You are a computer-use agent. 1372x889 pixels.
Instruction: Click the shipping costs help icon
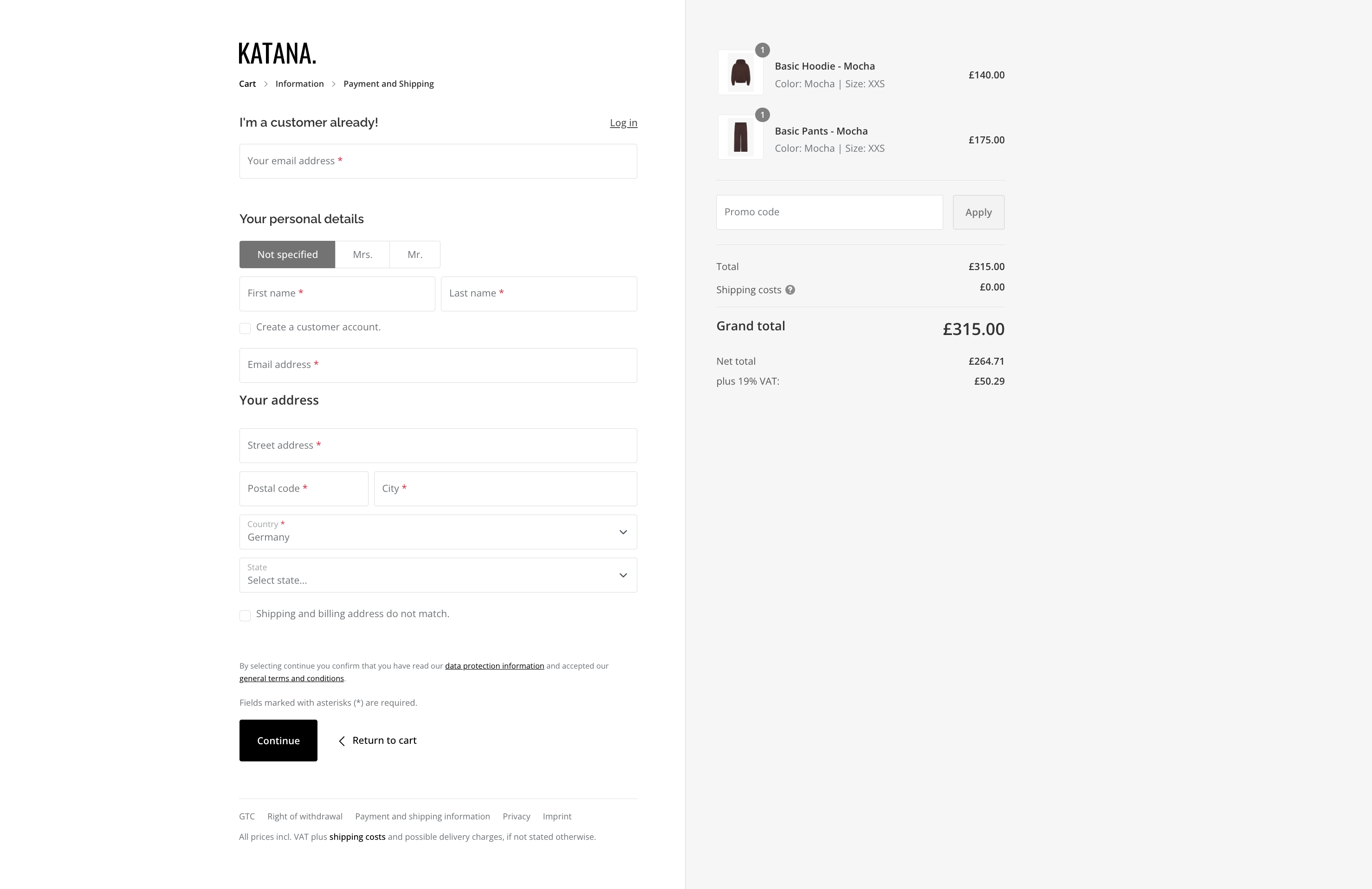(790, 290)
